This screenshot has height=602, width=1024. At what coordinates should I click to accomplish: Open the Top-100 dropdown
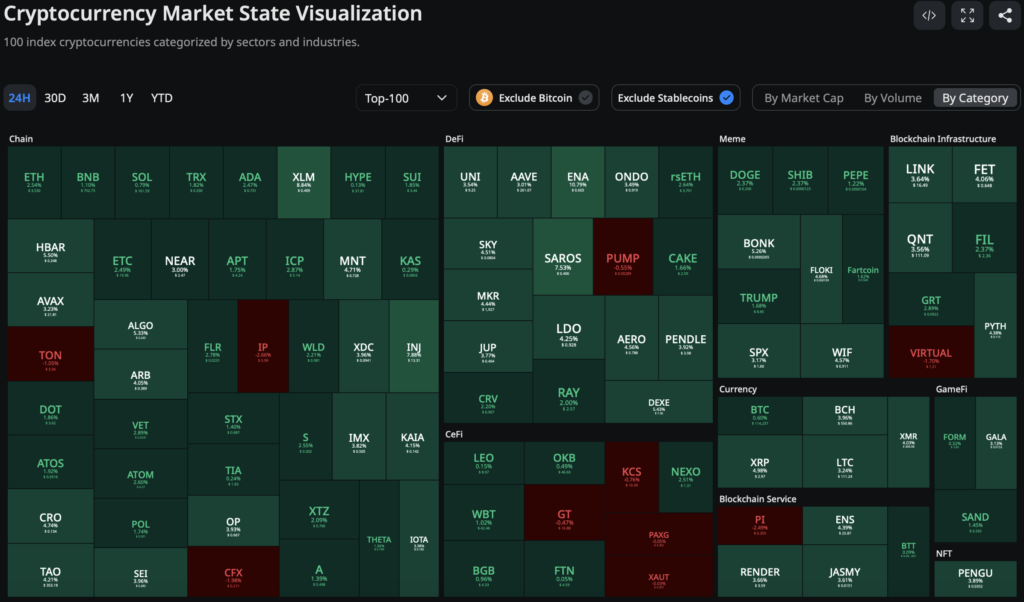(406, 97)
